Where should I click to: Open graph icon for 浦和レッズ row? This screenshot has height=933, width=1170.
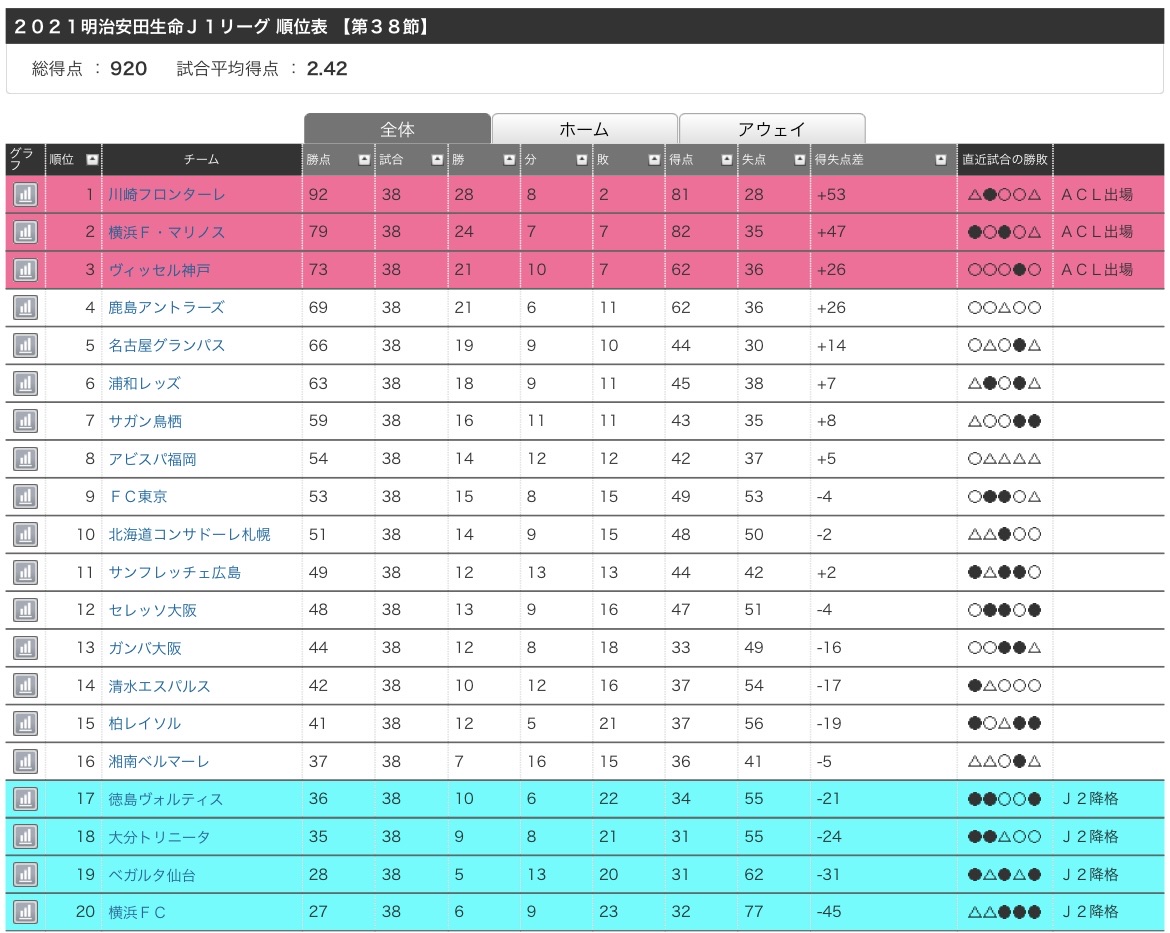[25, 384]
